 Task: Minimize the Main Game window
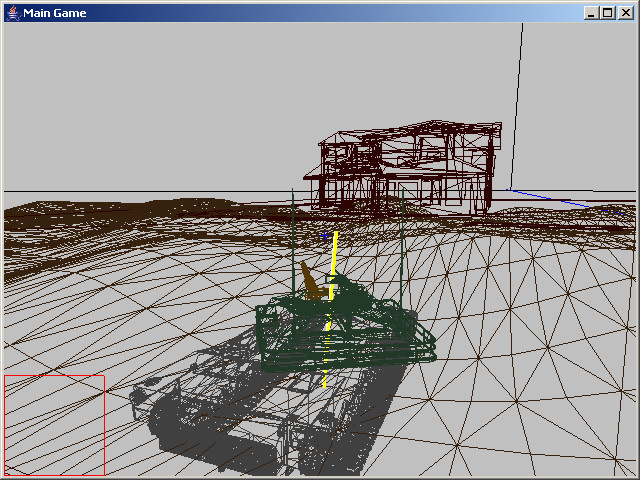tap(590, 13)
